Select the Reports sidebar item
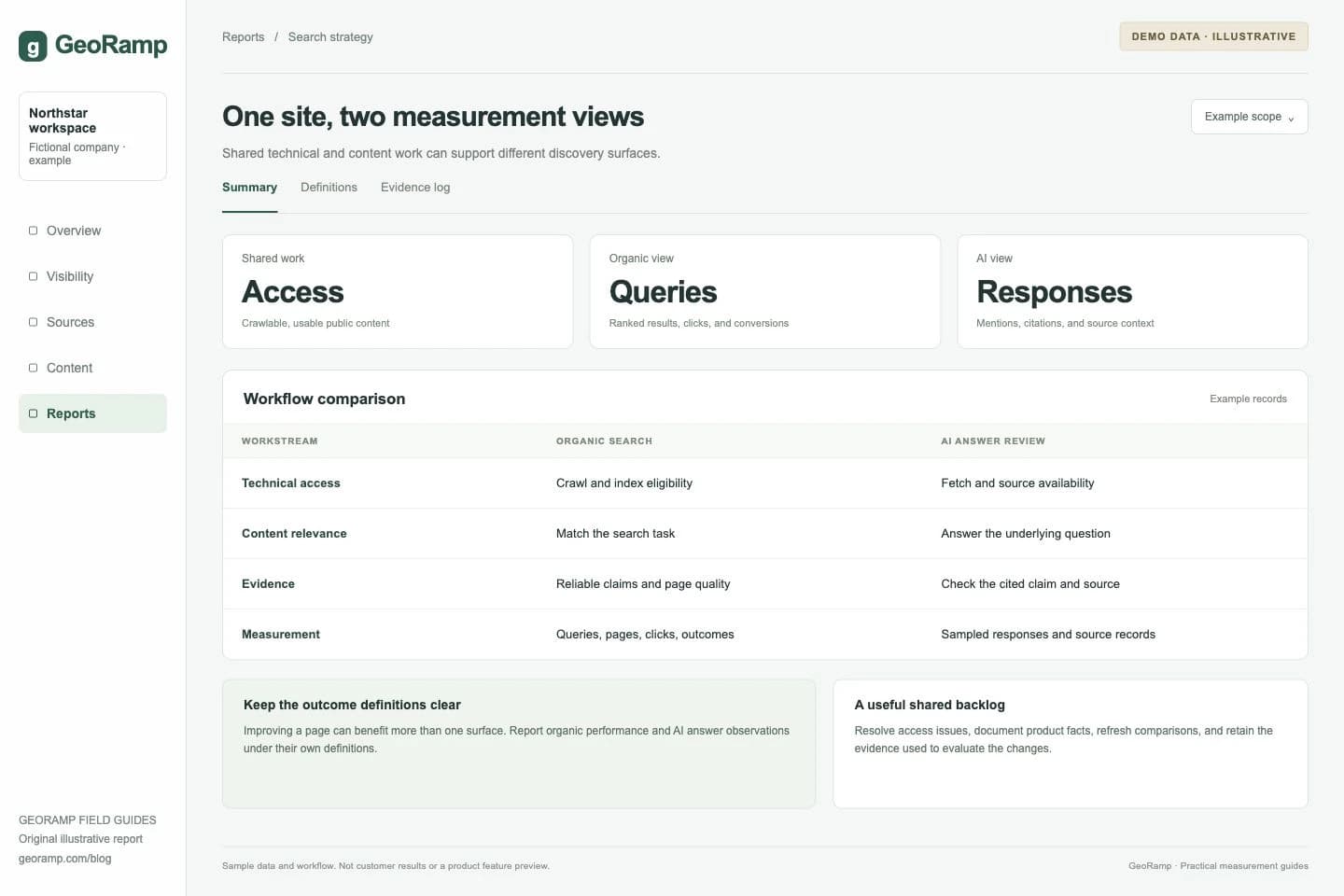The height and width of the screenshot is (896, 1344). [92, 413]
